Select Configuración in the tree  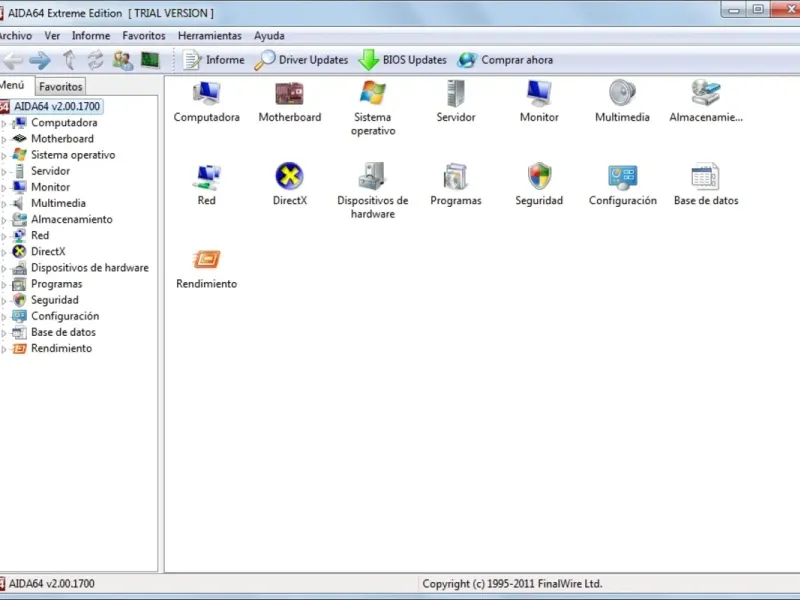(x=65, y=316)
